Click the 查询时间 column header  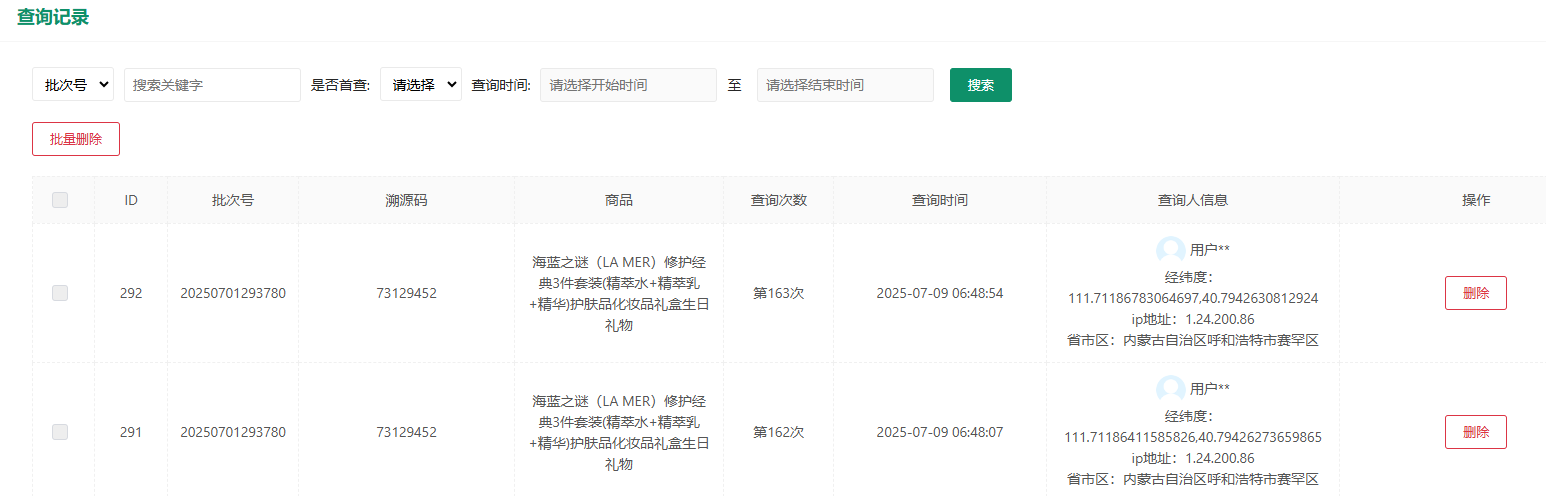pyautogui.click(x=939, y=200)
